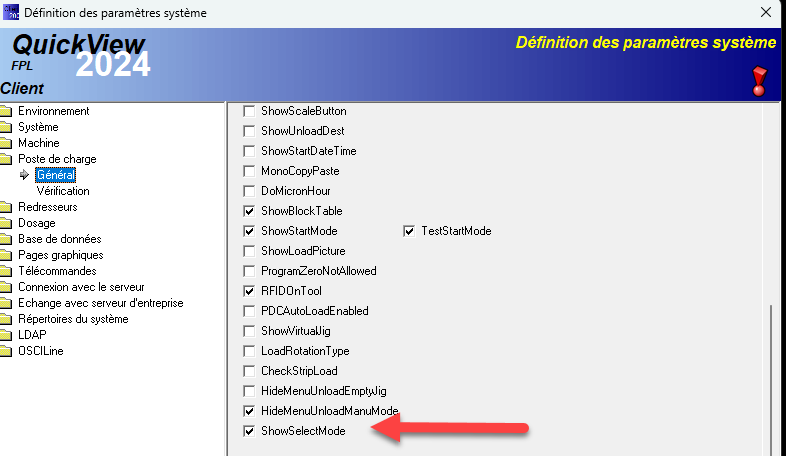The width and height of the screenshot is (786, 456).
Task: Click the Répertoires du système folder icon
Action: 6,319
